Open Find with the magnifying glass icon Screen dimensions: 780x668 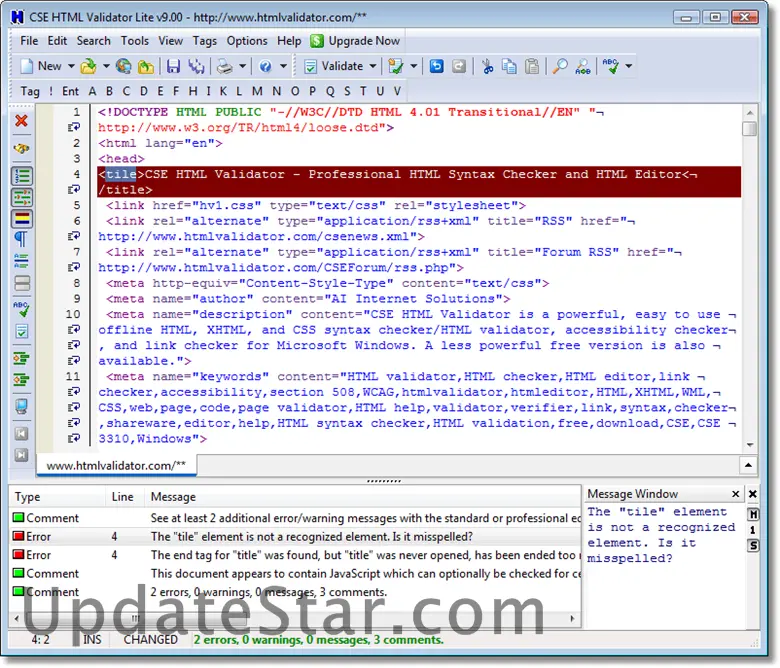coord(560,66)
